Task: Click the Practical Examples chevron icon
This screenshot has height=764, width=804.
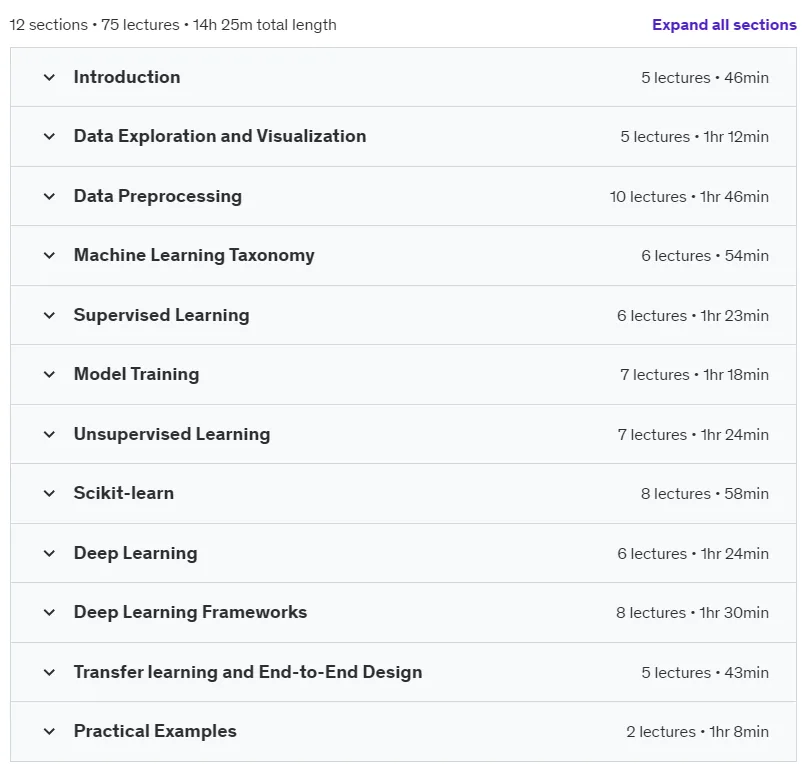Action: tap(49, 731)
